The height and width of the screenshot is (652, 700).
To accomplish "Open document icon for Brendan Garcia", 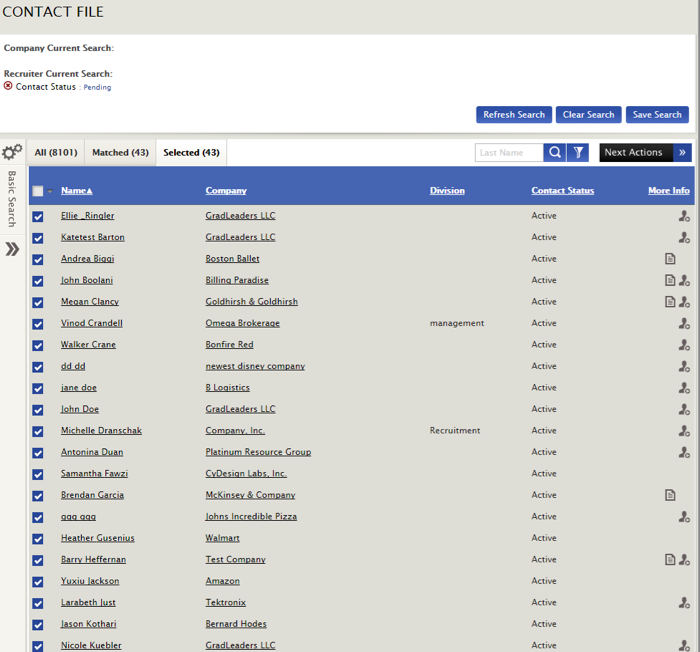I will (x=670, y=495).
